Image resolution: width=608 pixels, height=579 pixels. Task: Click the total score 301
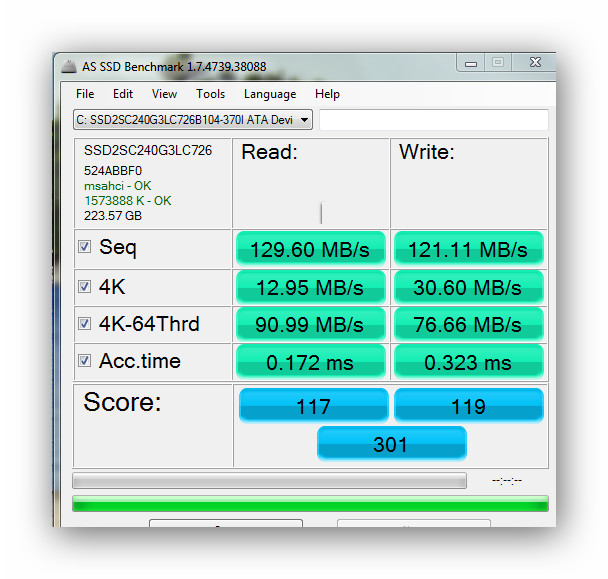click(392, 443)
